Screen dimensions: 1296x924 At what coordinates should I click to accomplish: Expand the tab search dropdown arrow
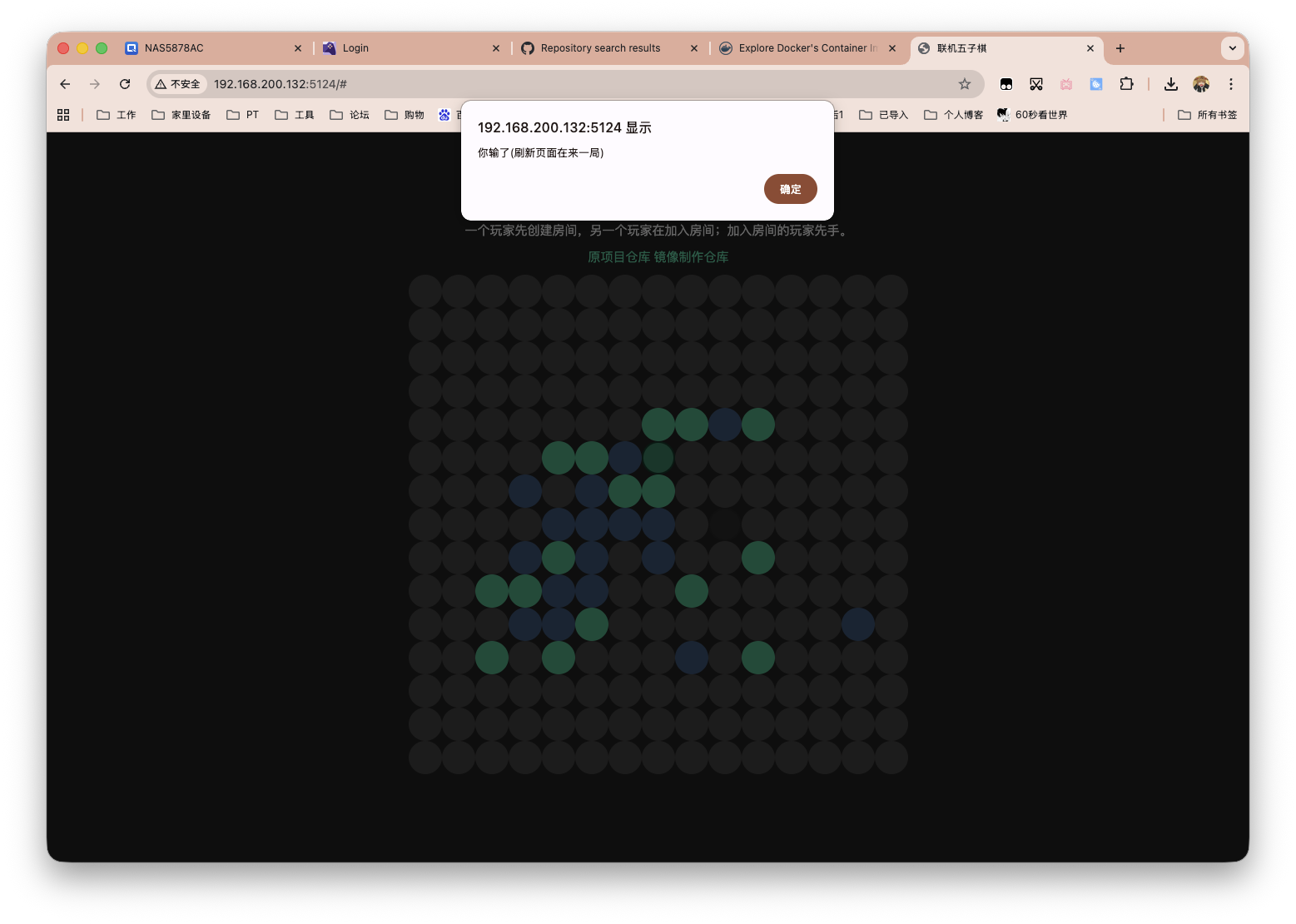tap(1232, 48)
